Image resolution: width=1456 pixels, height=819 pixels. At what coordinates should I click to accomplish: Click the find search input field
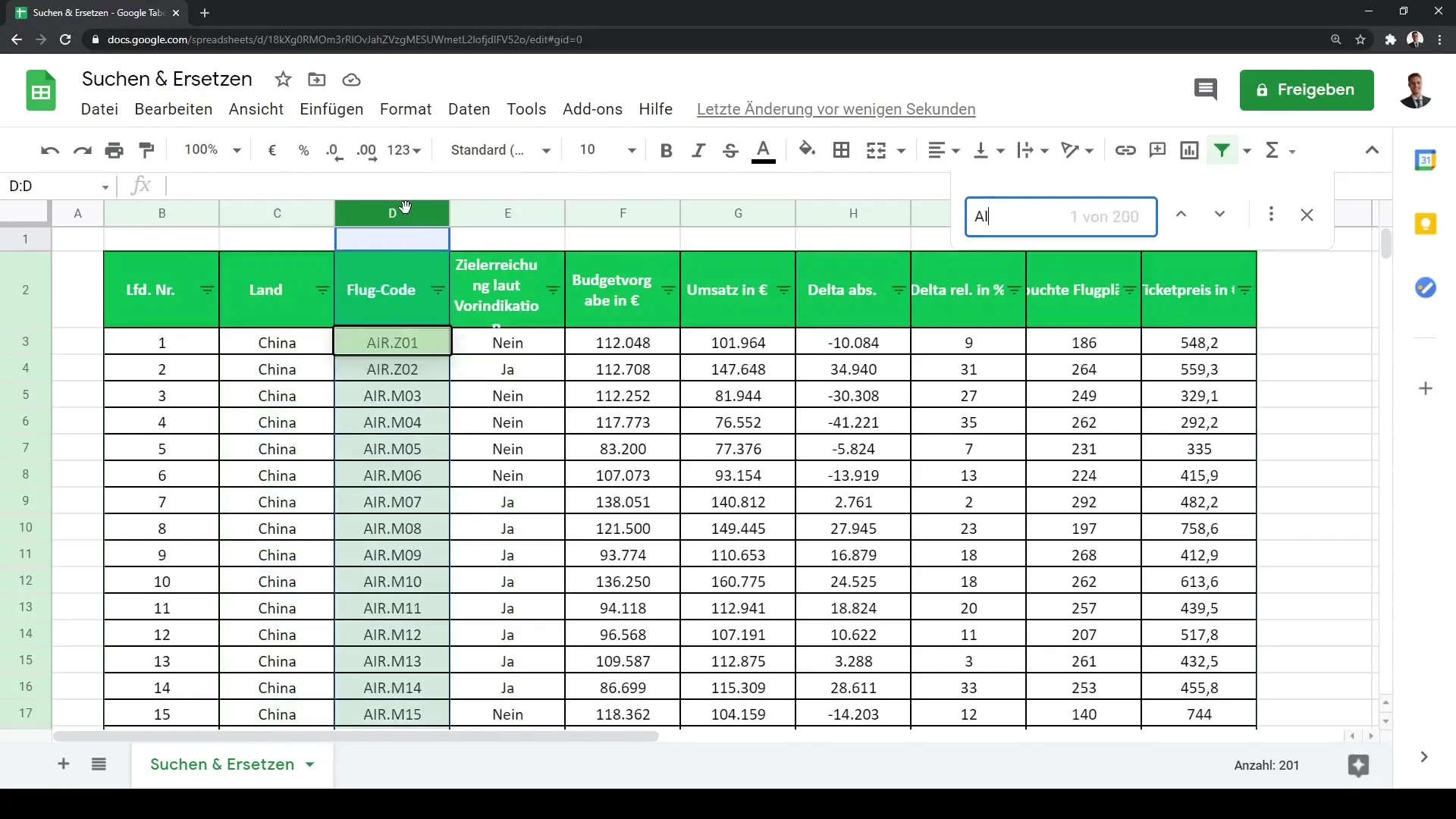coord(1061,217)
